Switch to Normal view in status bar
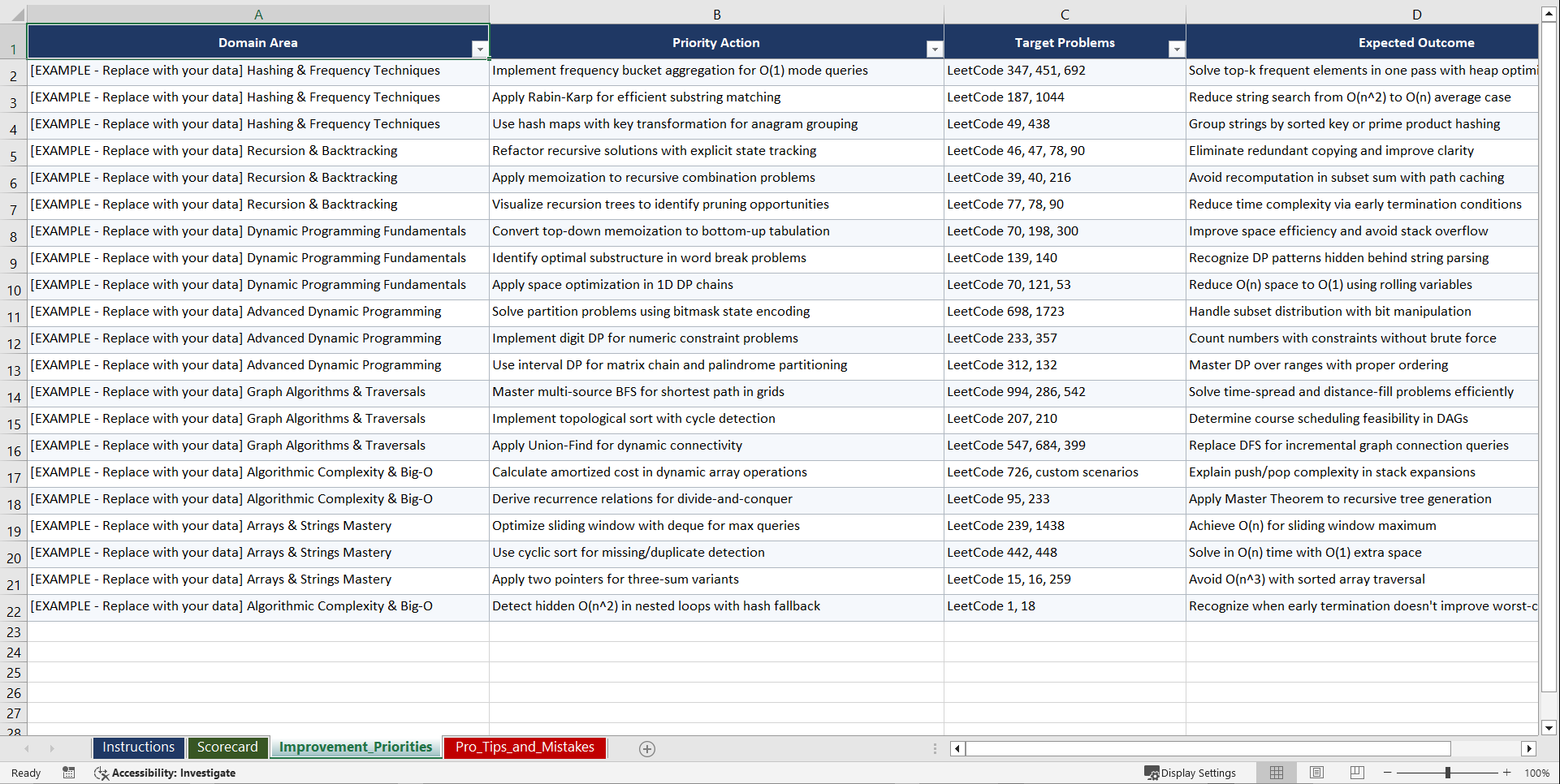The width and height of the screenshot is (1560, 784). 1276,773
